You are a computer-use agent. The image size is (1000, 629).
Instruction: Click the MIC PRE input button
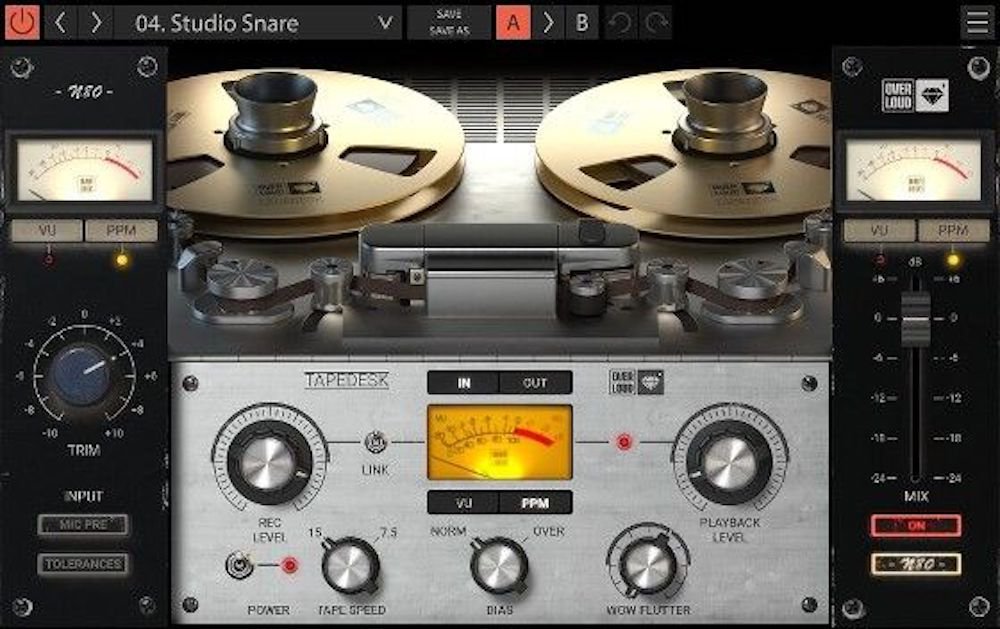pos(83,525)
